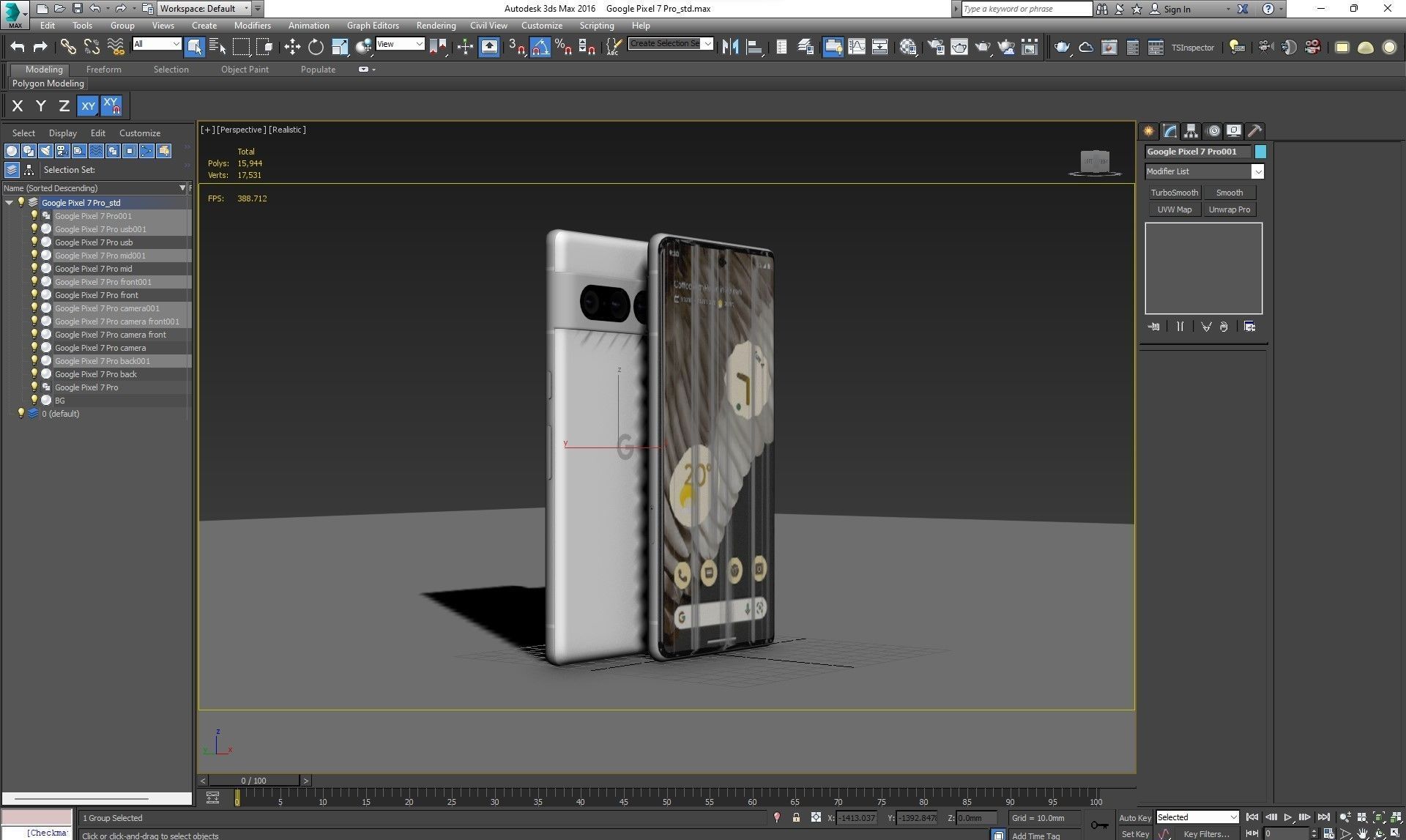
Task: Open the Select by Name list
Action: click(217, 47)
